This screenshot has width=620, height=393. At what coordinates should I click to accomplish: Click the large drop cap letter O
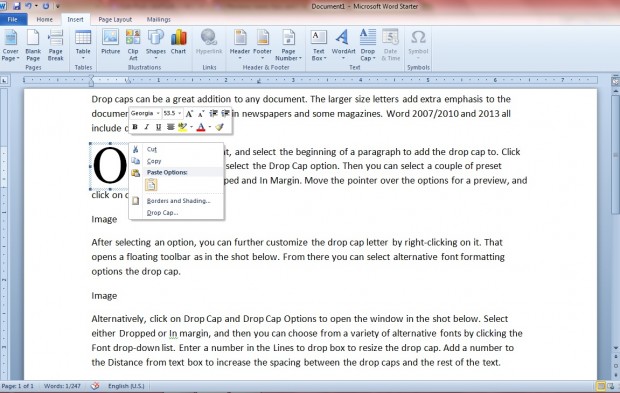(110, 166)
